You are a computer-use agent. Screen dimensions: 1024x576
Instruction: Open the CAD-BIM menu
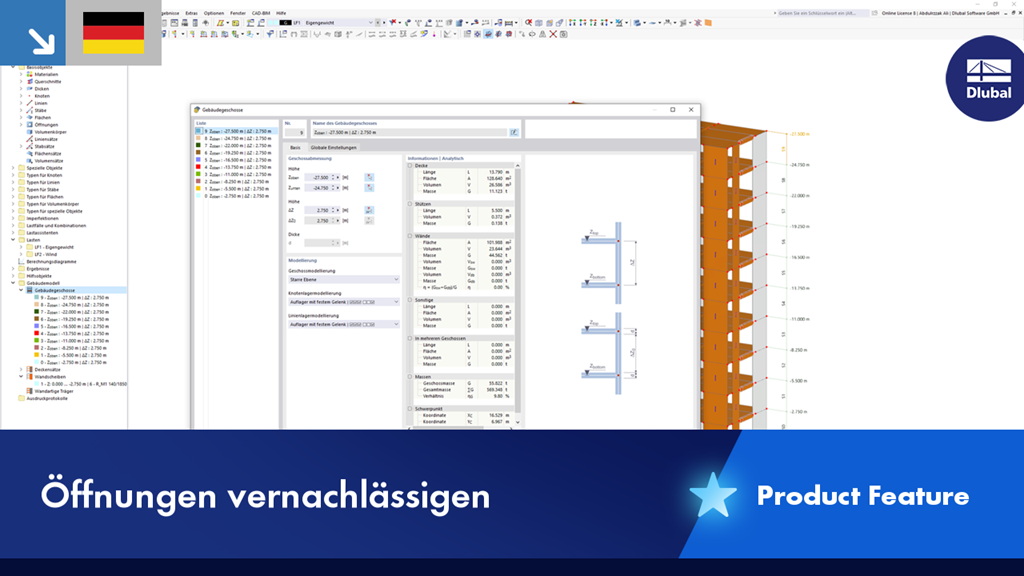pyautogui.click(x=261, y=13)
